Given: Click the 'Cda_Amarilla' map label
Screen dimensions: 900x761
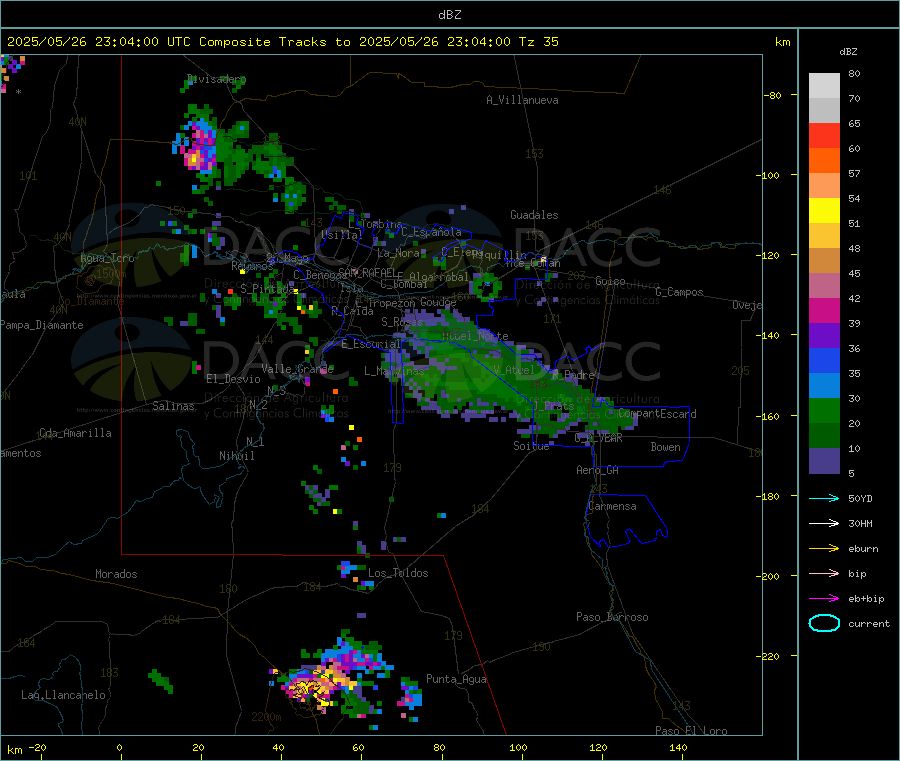Looking at the screenshot, I should (x=75, y=433).
